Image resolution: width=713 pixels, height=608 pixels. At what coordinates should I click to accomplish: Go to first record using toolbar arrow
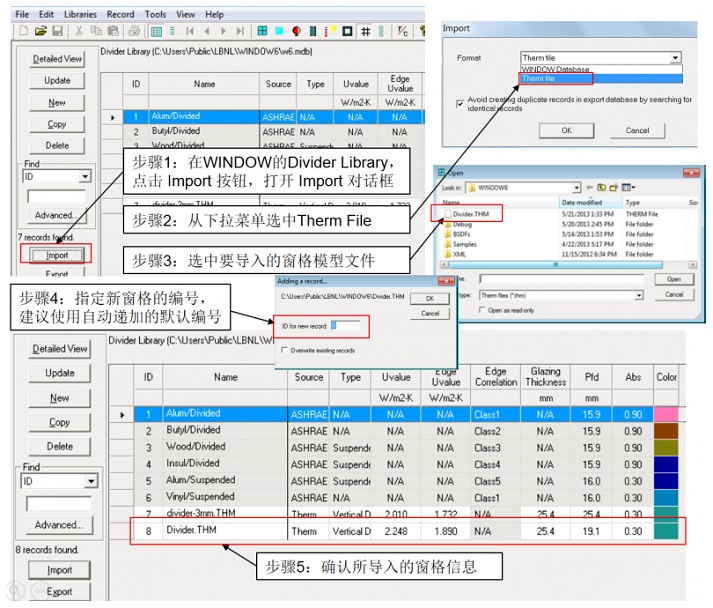tap(190, 32)
